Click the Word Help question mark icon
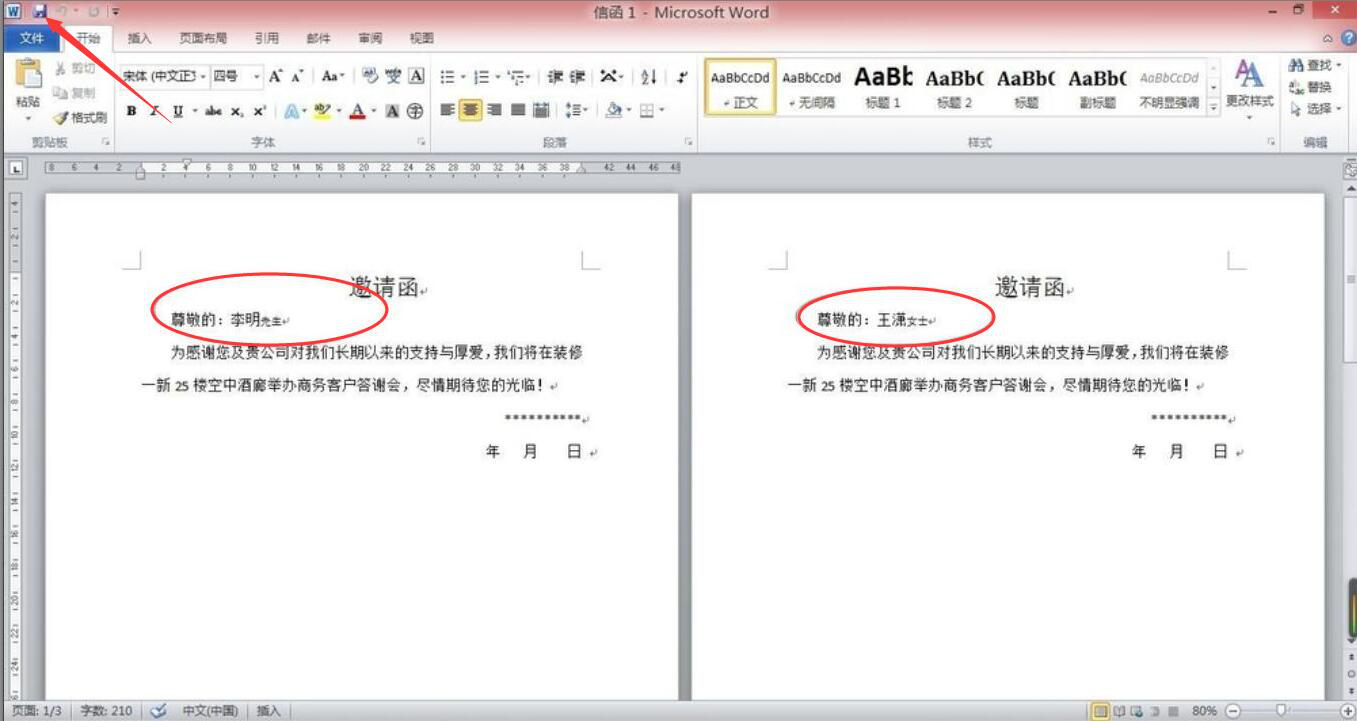The height and width of the screenshot is (721, 1357). 1348,38
